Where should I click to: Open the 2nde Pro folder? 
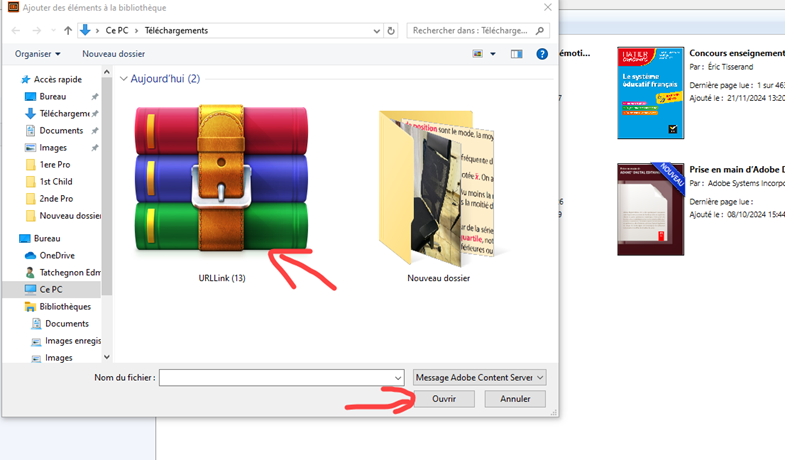(56, 199)
